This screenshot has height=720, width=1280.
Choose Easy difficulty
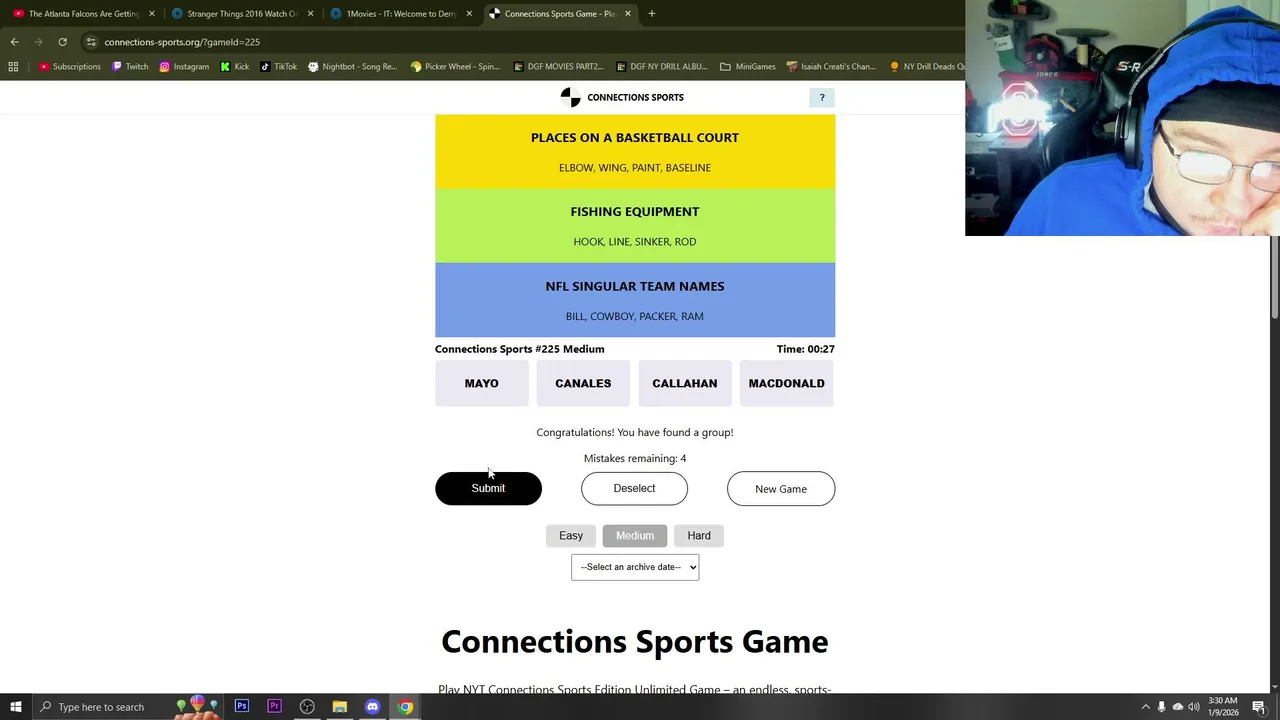pos(571,536)
